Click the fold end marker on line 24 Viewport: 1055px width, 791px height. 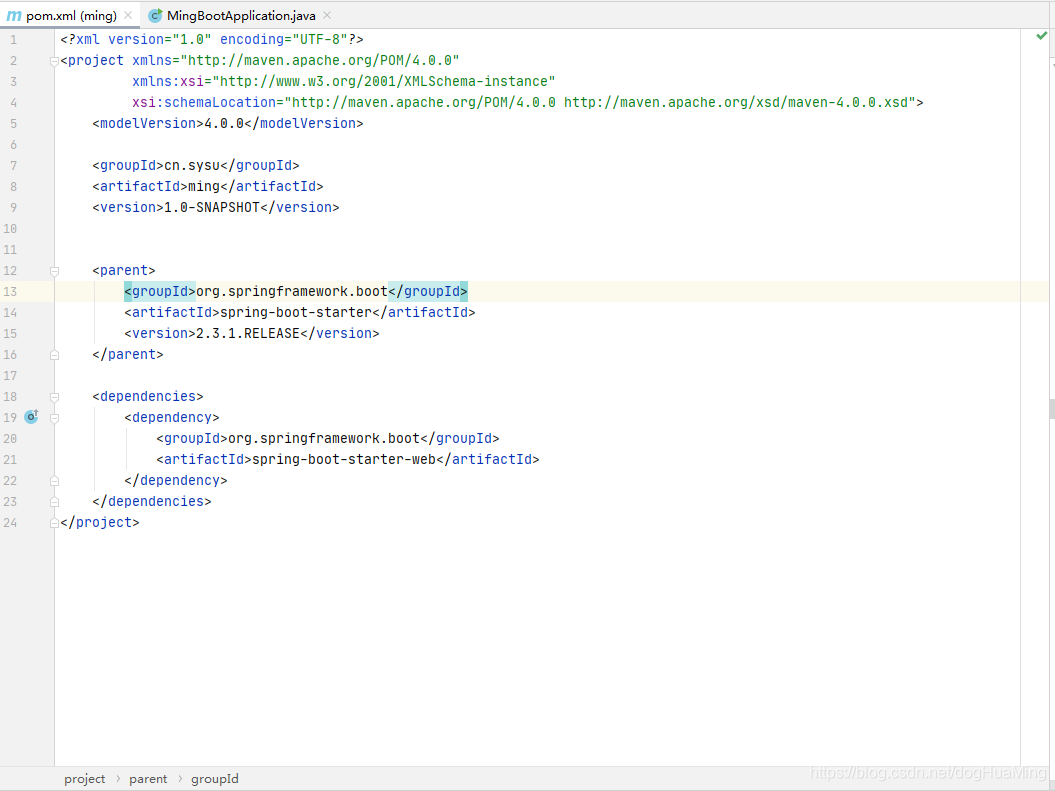(54, 523)
